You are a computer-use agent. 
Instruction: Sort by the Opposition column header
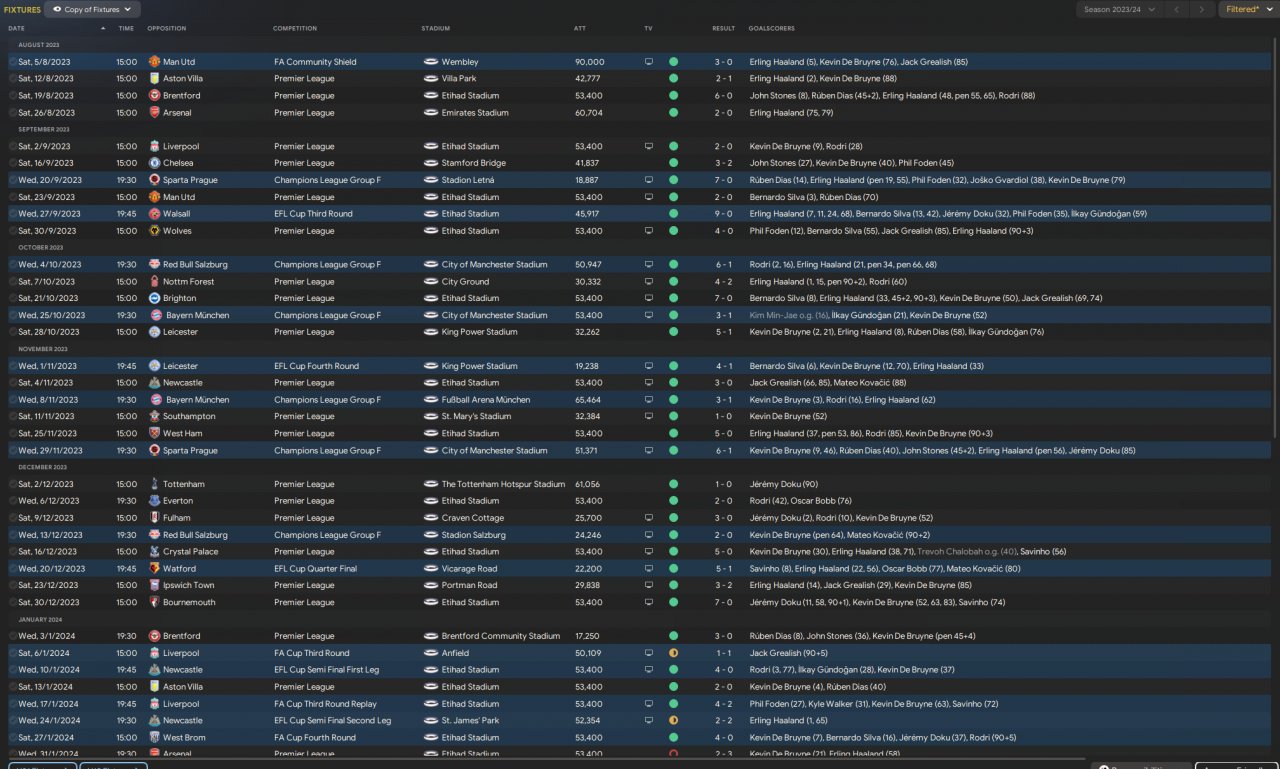pyautogui.click(x=167, y=28)
